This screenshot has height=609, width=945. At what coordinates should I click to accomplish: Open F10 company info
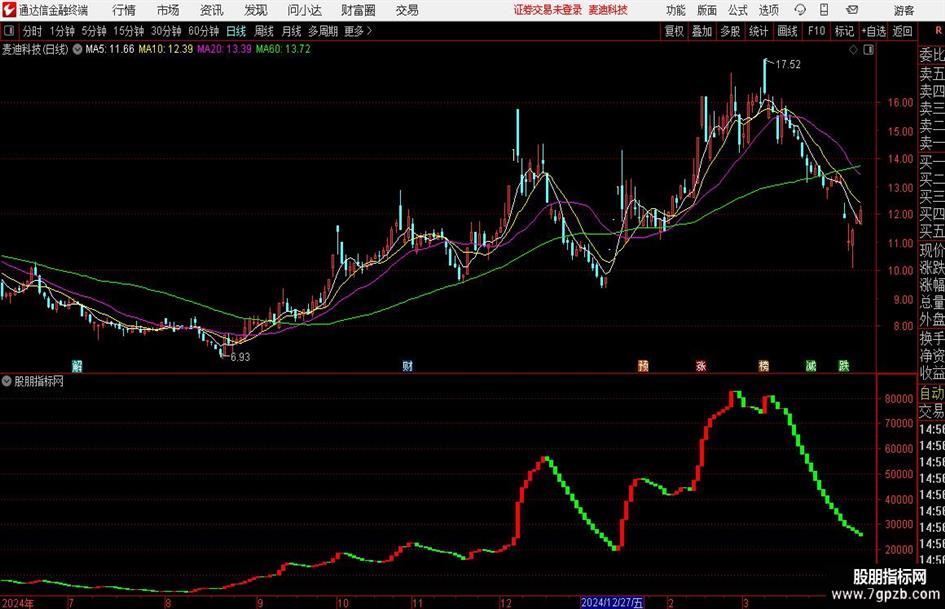pyautogui.click(x=817, y=31)
